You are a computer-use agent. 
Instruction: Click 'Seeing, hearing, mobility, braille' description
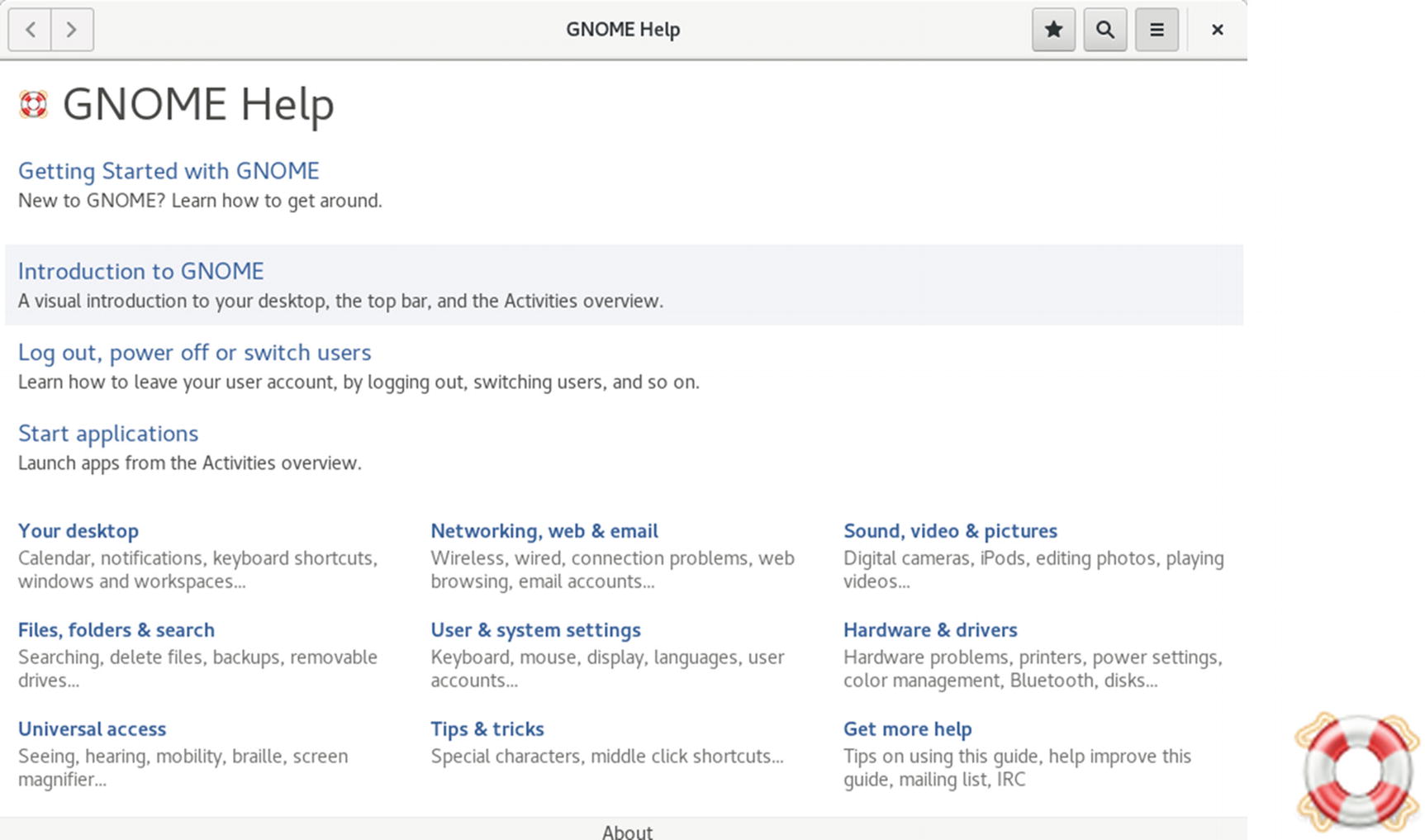pyautogui.click(x=183, y=767)
